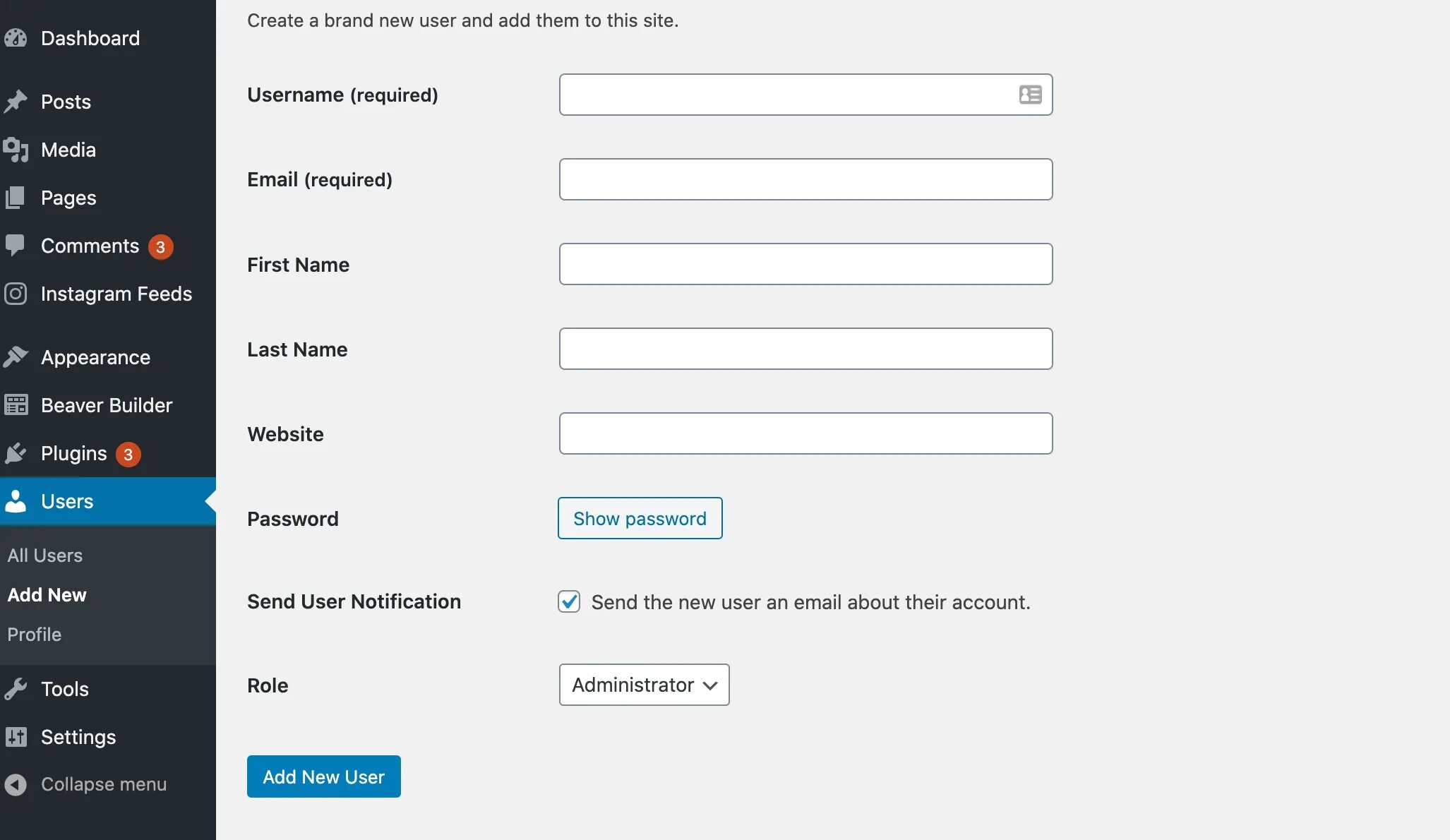Viewport: 1450px width, 840px height.
Task: Click the Instagram Feeds icon in sidebar
Action: point(15,295)
